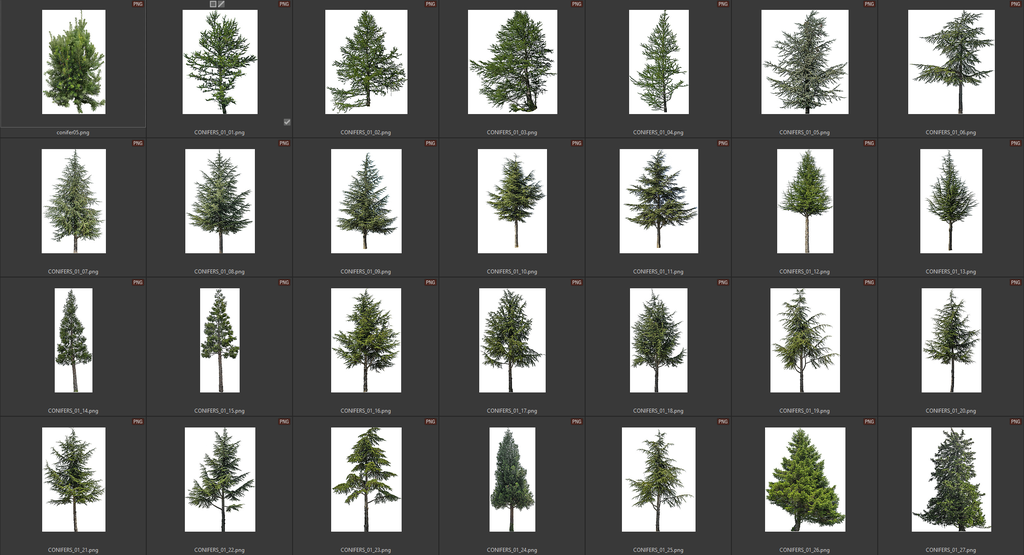The image size is (1024, 555).
Task: Click the PNG badge on CONIFERS_01_13 tile
Action: coord(1015,143)
